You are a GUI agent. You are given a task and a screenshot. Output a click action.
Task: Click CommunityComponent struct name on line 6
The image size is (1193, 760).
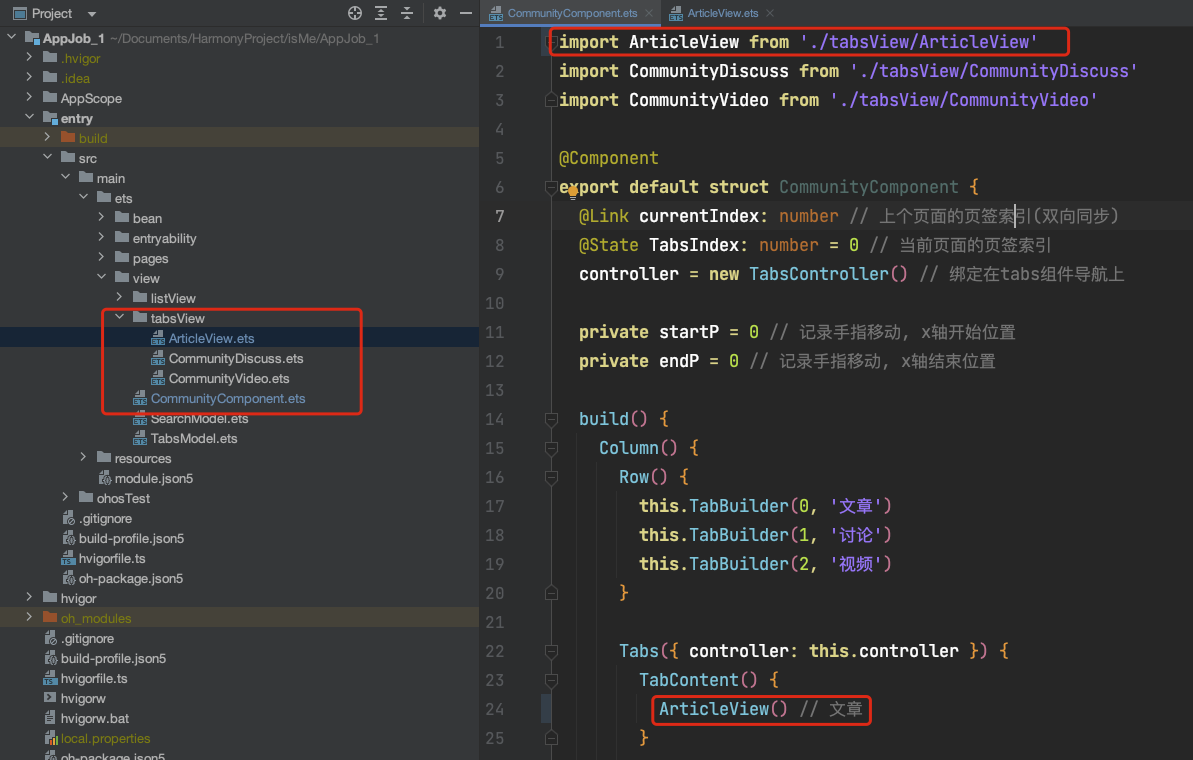click(868, 187)
